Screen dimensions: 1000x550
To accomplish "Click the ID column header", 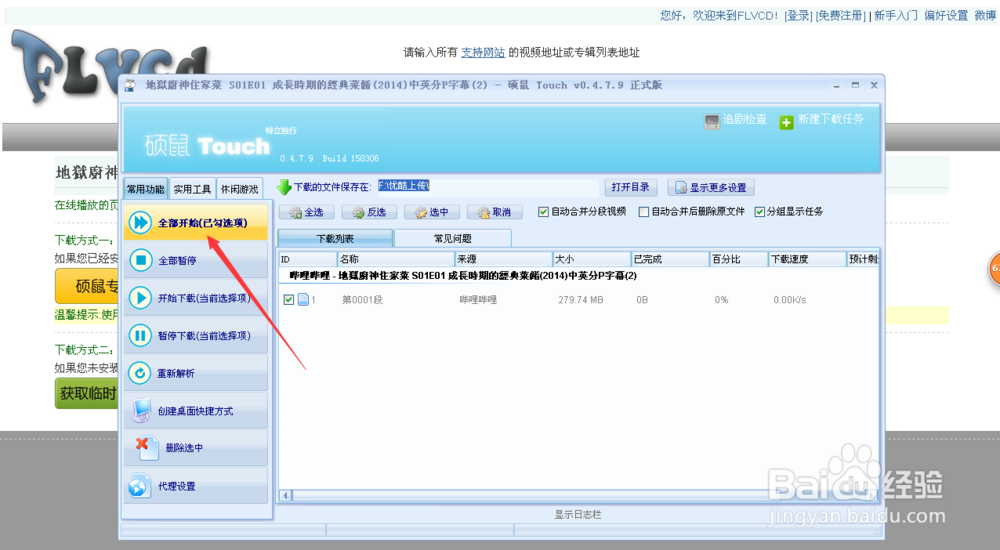I will [x=308, y=259].
